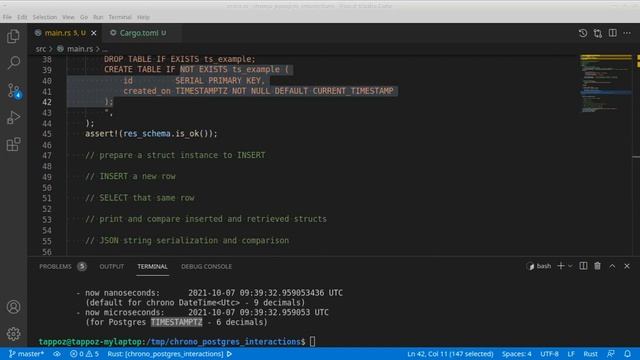
Task: Open Source Control view in activity bar
Action: pyautogui.click(x=13, y=91)
